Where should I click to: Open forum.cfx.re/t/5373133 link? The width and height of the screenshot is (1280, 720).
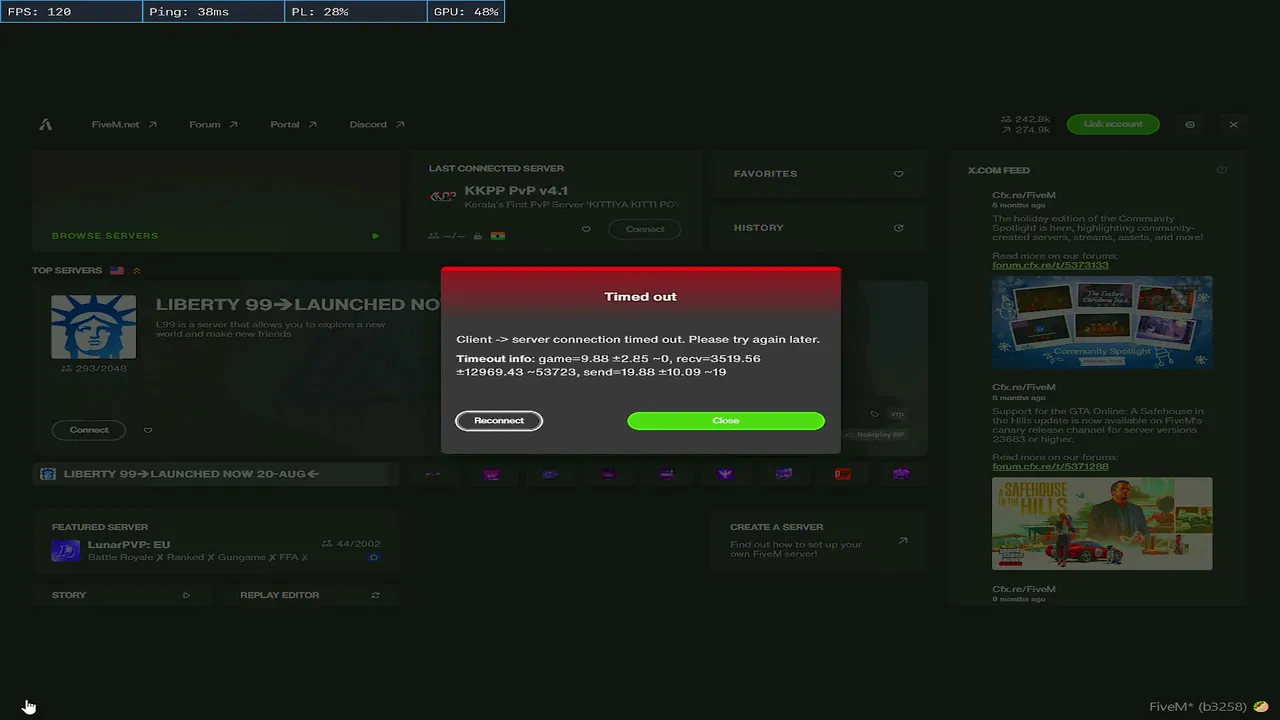coord(1050,265)
